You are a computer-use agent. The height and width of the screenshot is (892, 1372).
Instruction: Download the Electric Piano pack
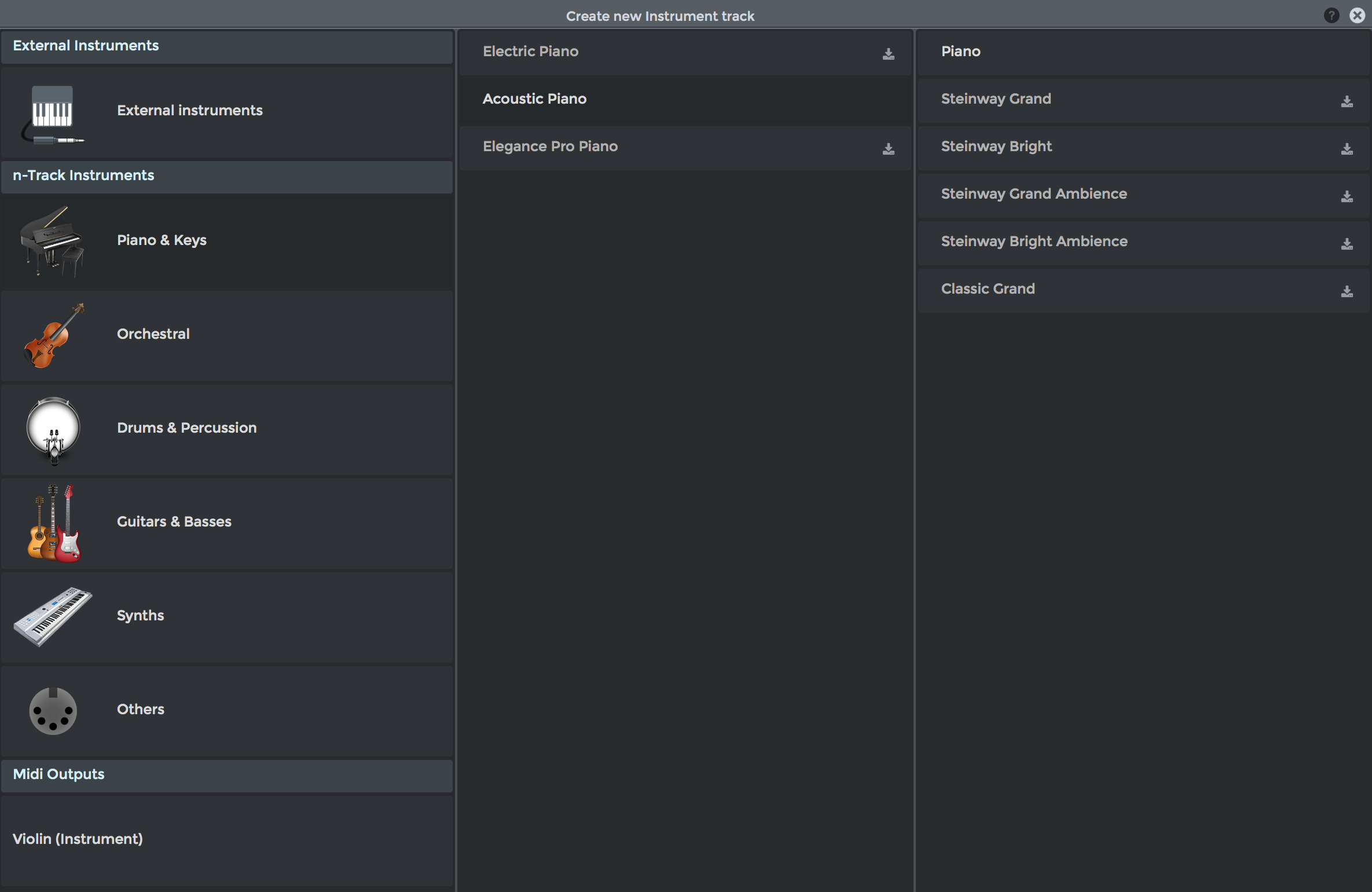point(888,54)
